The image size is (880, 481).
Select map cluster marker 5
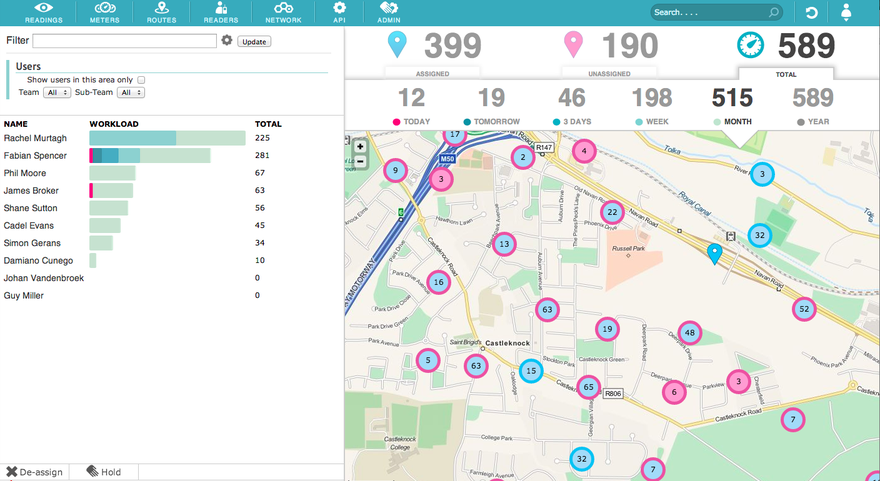point(428,360)
